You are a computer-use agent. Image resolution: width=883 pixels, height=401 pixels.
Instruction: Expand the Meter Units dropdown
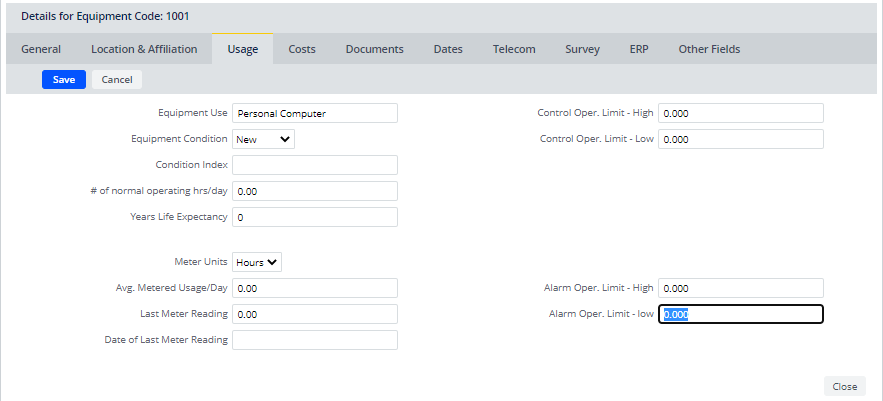257,262
